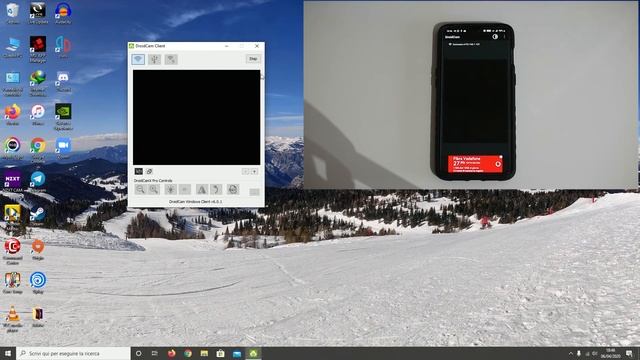Open the Zoom desktop shortcut

(x=63, y=148)
